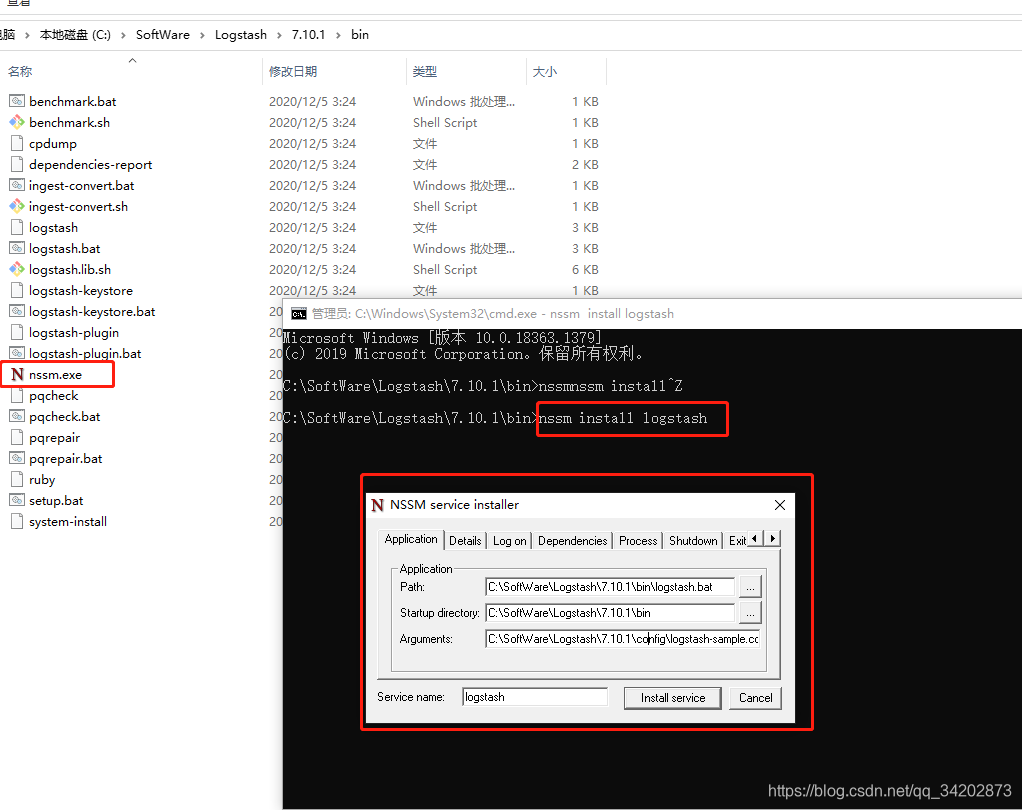Click the Path input field
This screenshot has width=1022, height=810.
tap(610, 587)
